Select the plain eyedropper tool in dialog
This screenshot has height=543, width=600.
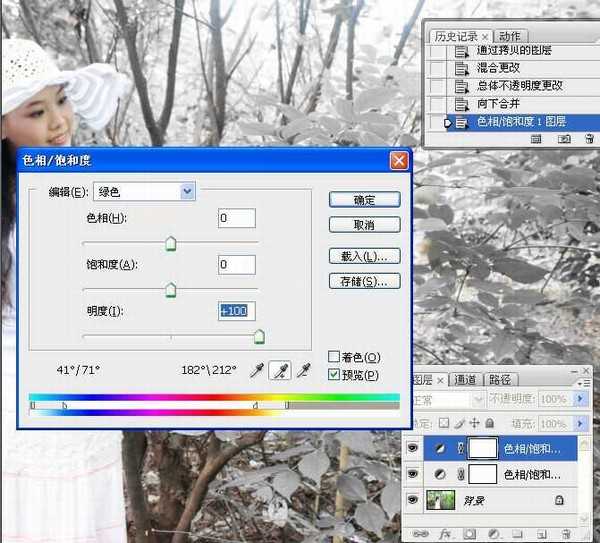click(x=258, y=371)
